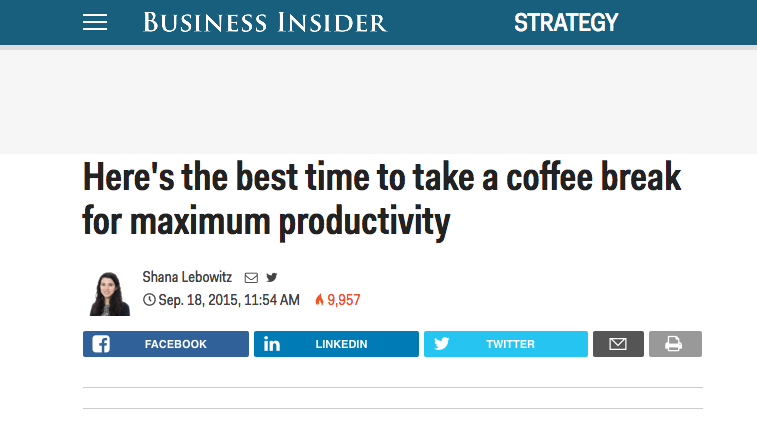Click the dark gray email share button
Viewport: 757px width, 447px height.
click(x=618, y=344)
